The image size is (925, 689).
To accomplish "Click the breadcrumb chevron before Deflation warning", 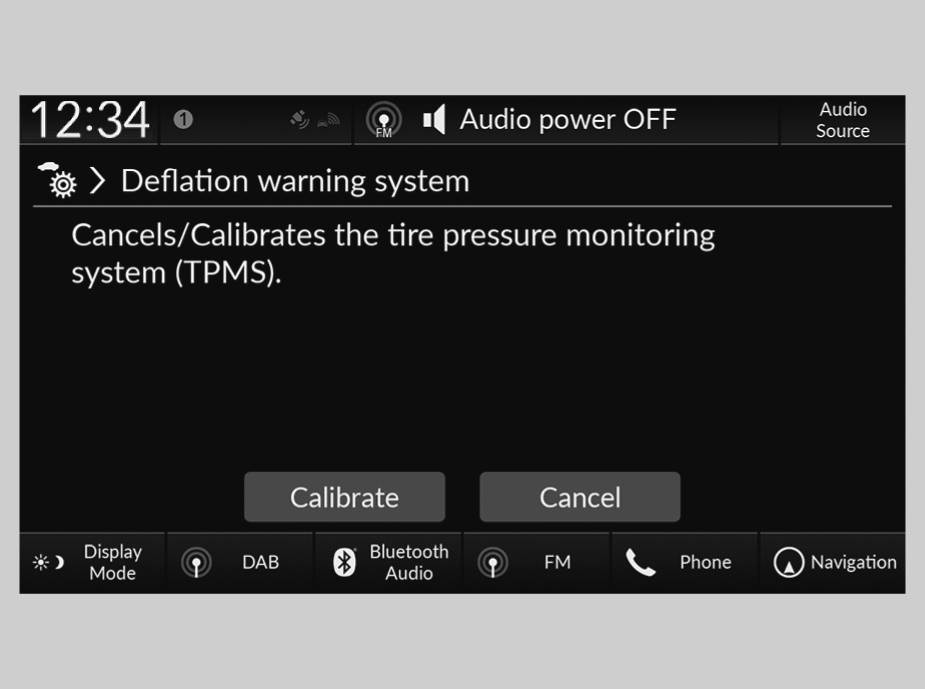I will [98, 181].
